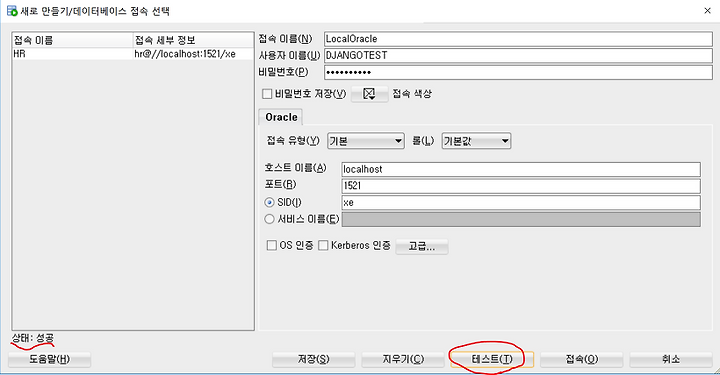Close the connection dialog window
Image resolution: width=720 pixels, height=375 pixels.
click(x=707, y=11)
